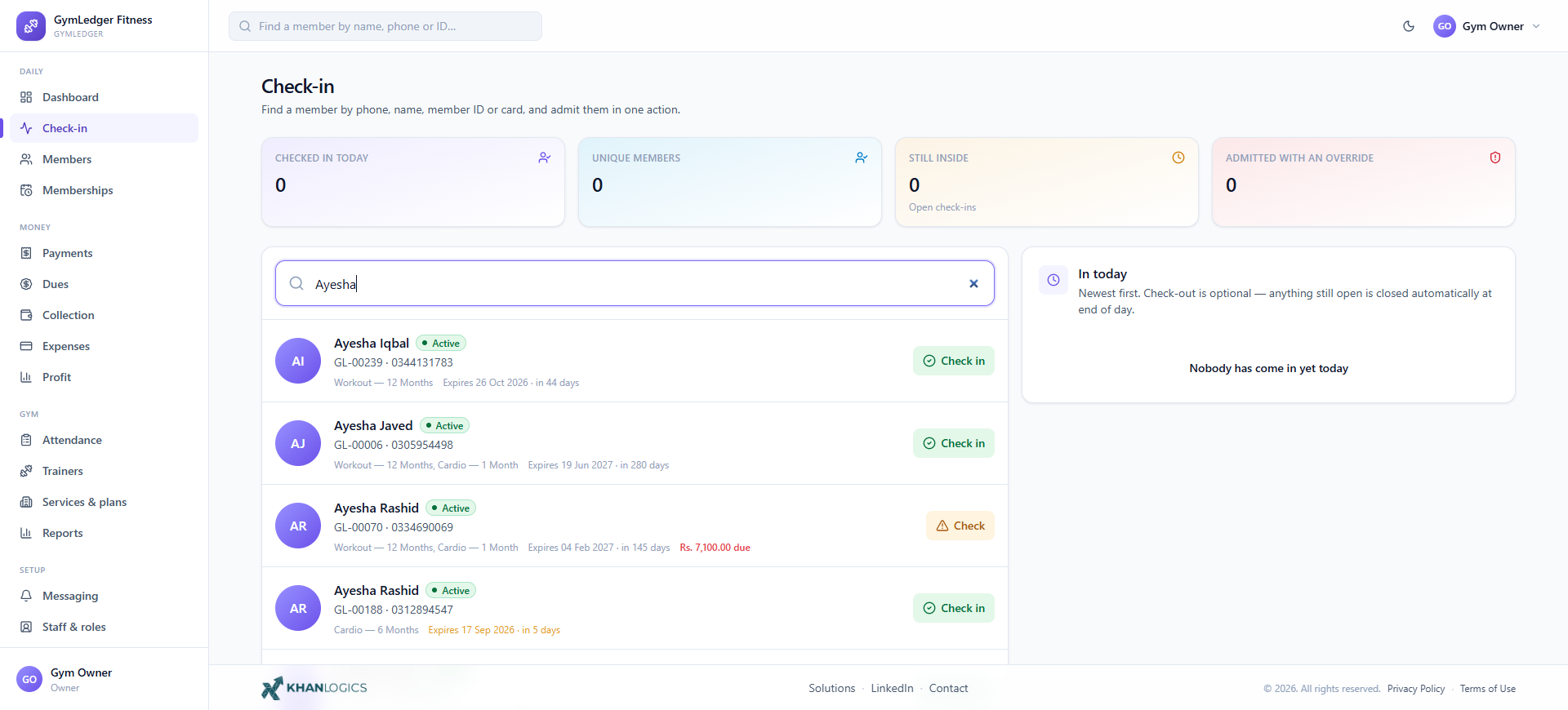The image size is (1568, 710).
Task: Click the Reports chart icon
Action: tap(26, 533)
